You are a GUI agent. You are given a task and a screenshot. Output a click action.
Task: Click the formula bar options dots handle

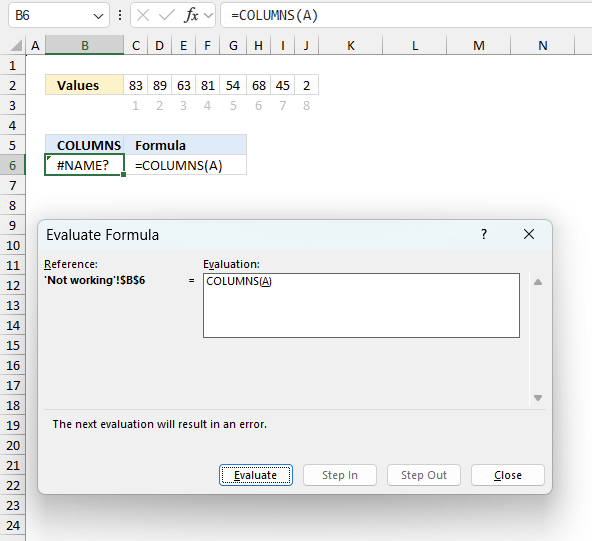pyautogui.click(x=120, y=15)
